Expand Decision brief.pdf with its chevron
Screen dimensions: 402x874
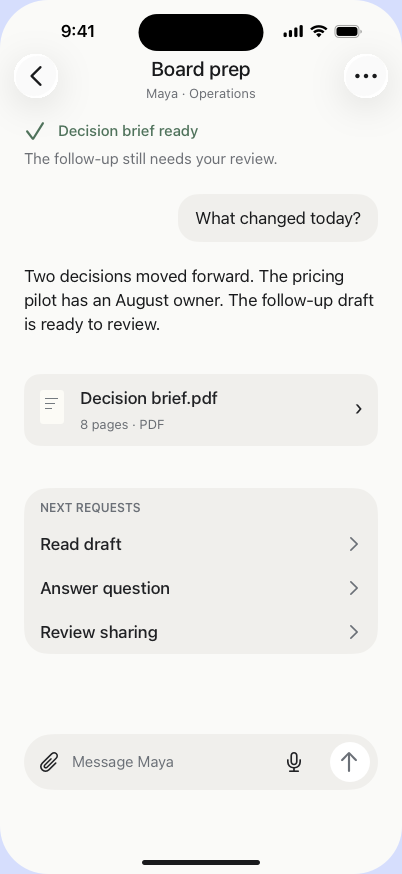pyautogui.click(x=359, y=409)
